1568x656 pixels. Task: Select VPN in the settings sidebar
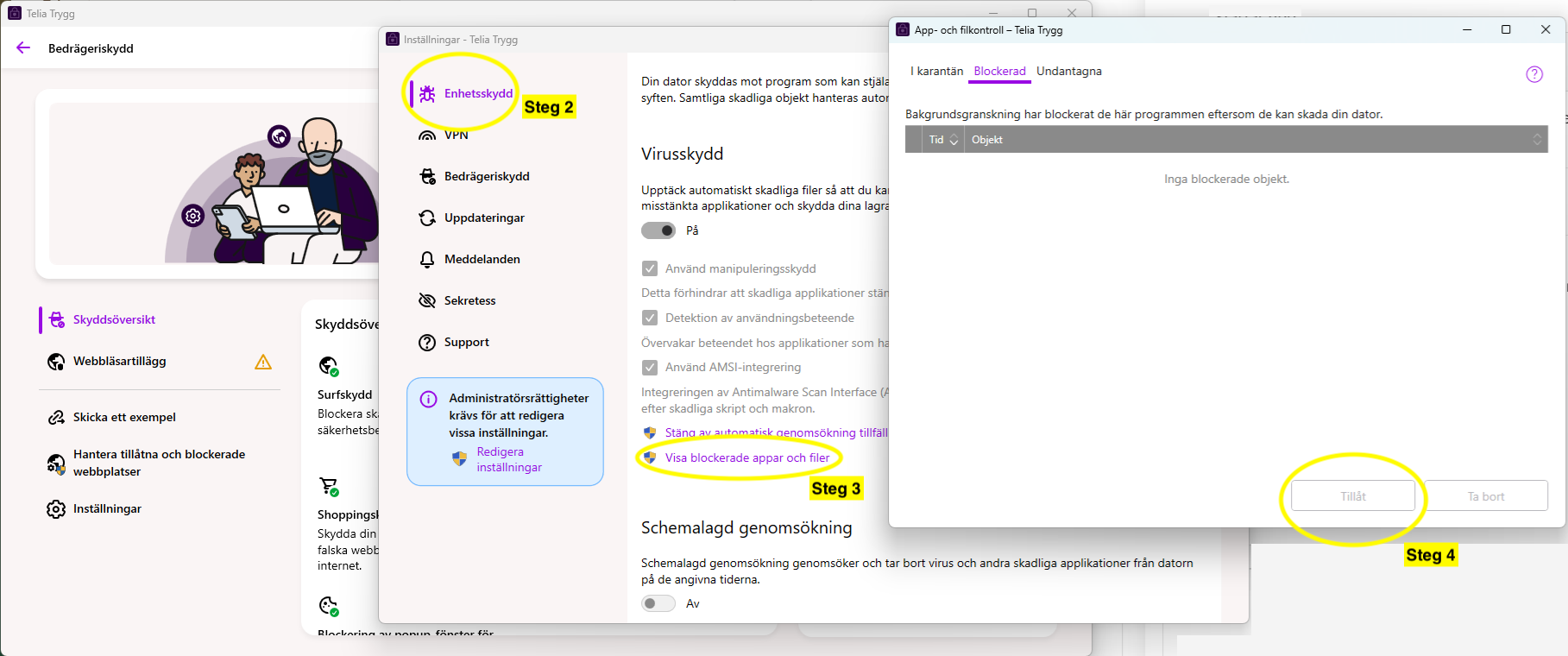pyautogui.click(x=456, y=136)
